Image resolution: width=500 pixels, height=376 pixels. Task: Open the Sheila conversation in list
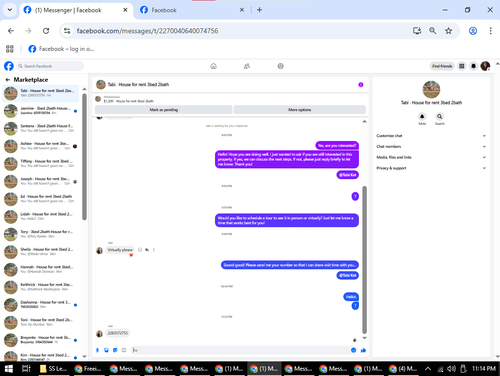tap(41, 252)
